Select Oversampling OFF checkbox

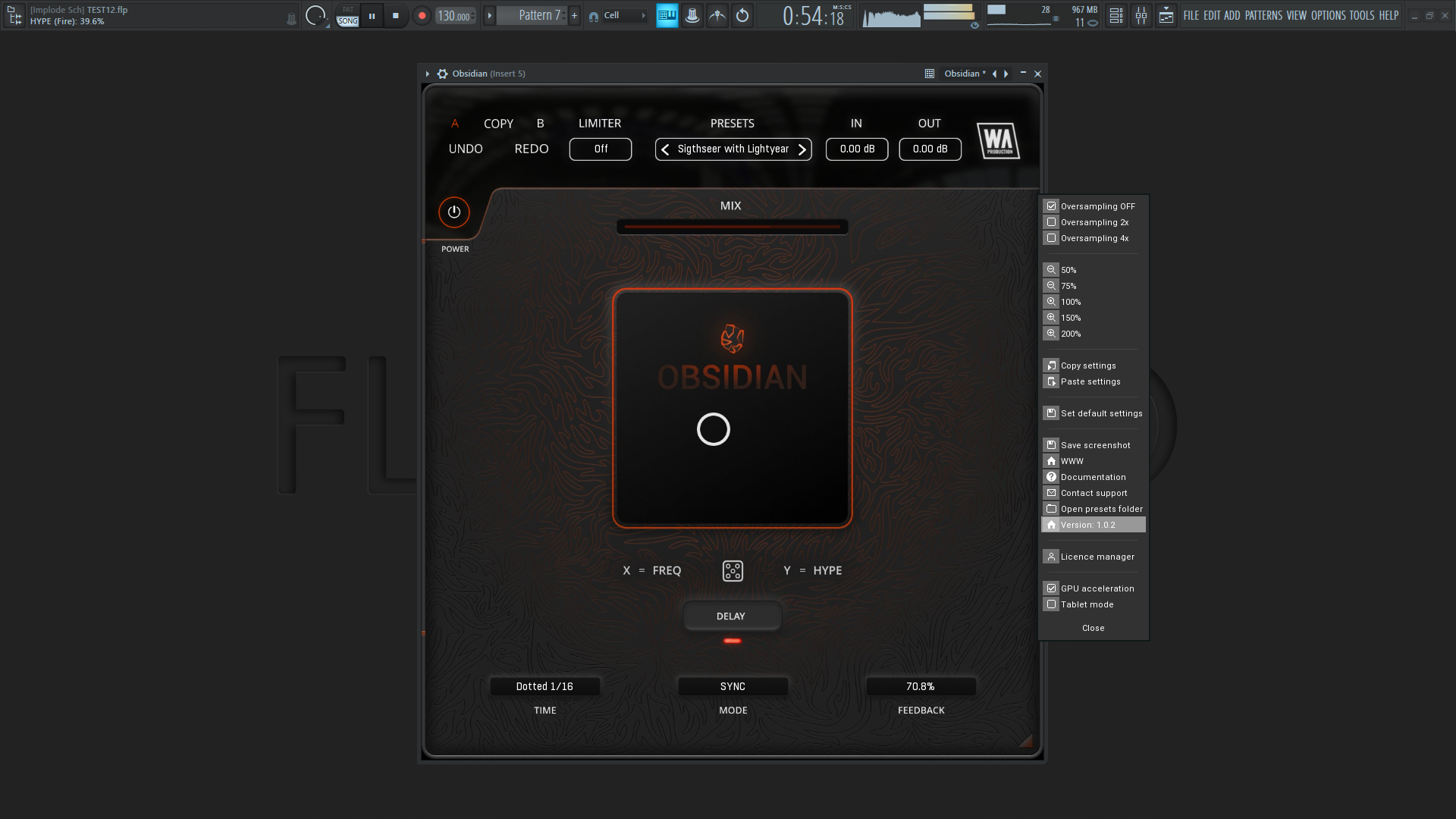pyautogui.click(x=1051, y=206)
